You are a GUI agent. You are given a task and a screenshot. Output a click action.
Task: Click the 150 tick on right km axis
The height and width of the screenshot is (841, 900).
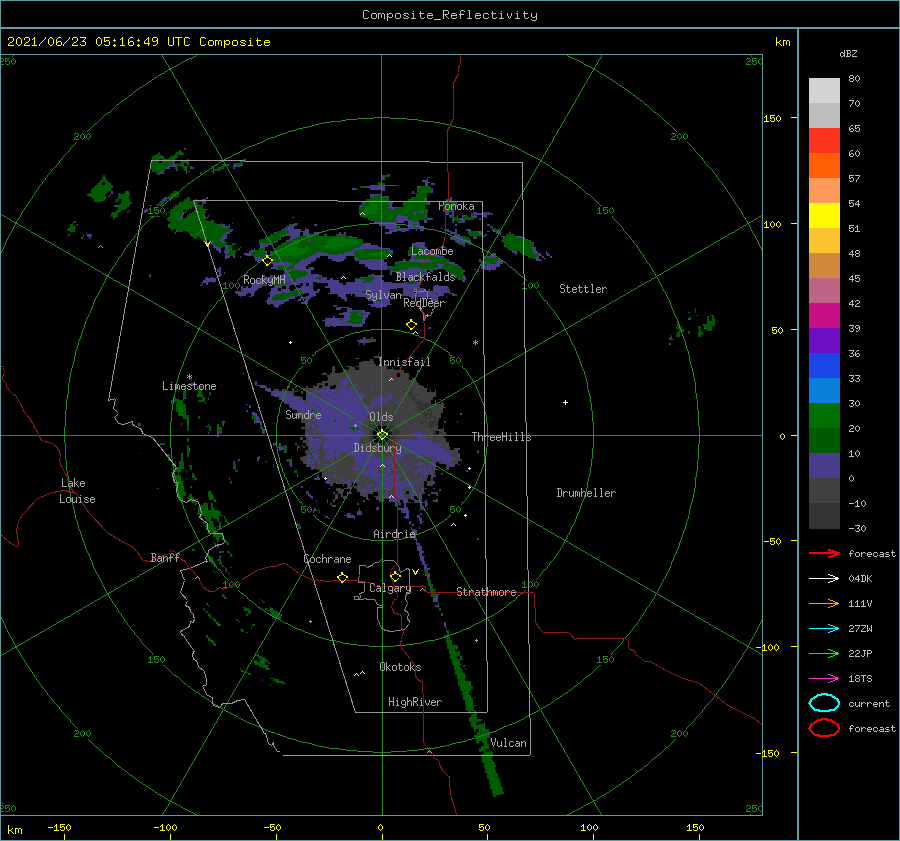pos(772,118)
